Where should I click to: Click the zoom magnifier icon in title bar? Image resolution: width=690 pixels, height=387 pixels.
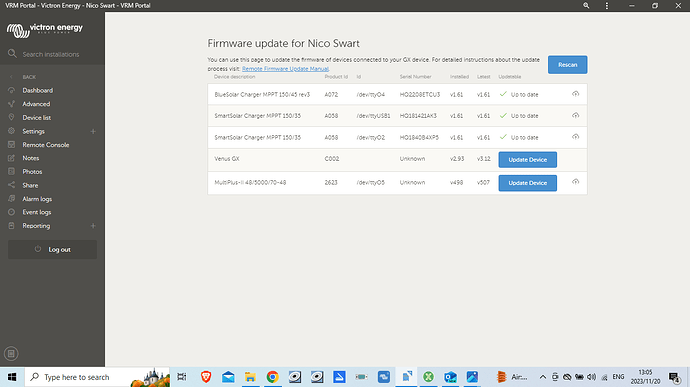pyautogui.click(x=586, y=6)
